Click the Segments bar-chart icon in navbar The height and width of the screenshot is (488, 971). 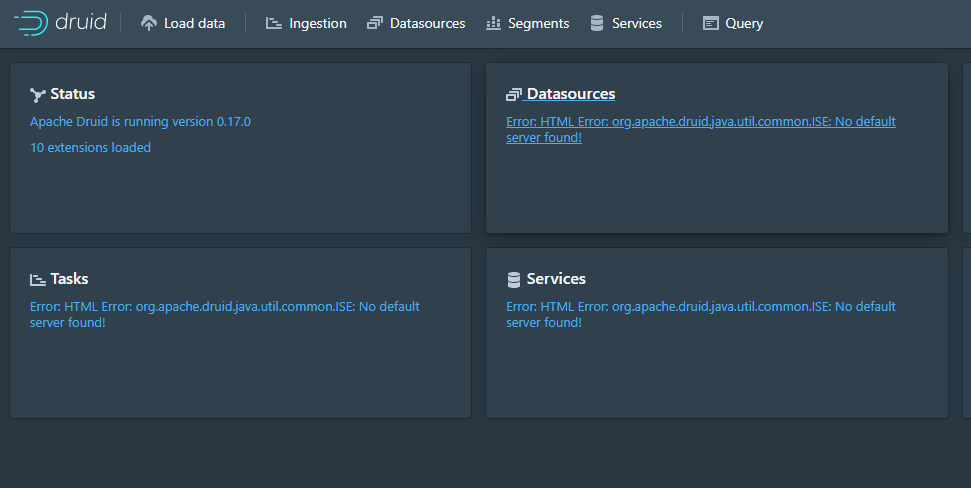pyautogui.click(x=493, y=23)
